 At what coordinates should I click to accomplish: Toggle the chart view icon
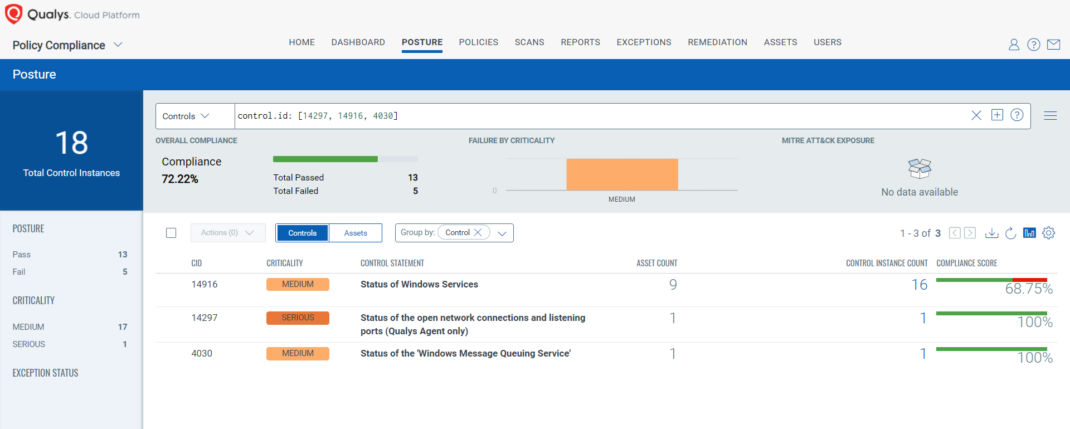click(1030, 233)
